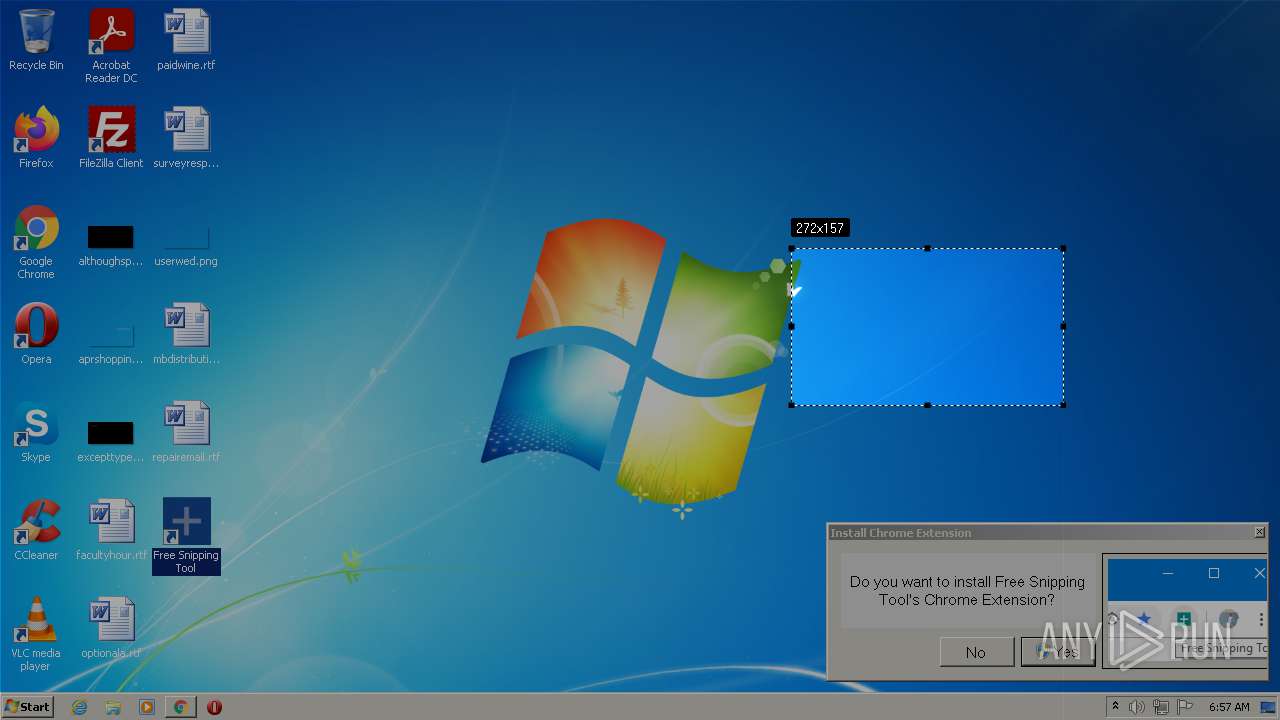Open Windows Explorer from the taskbar
The width and height of the screenshot is (1280, 720).
click(x=113, y=707)
